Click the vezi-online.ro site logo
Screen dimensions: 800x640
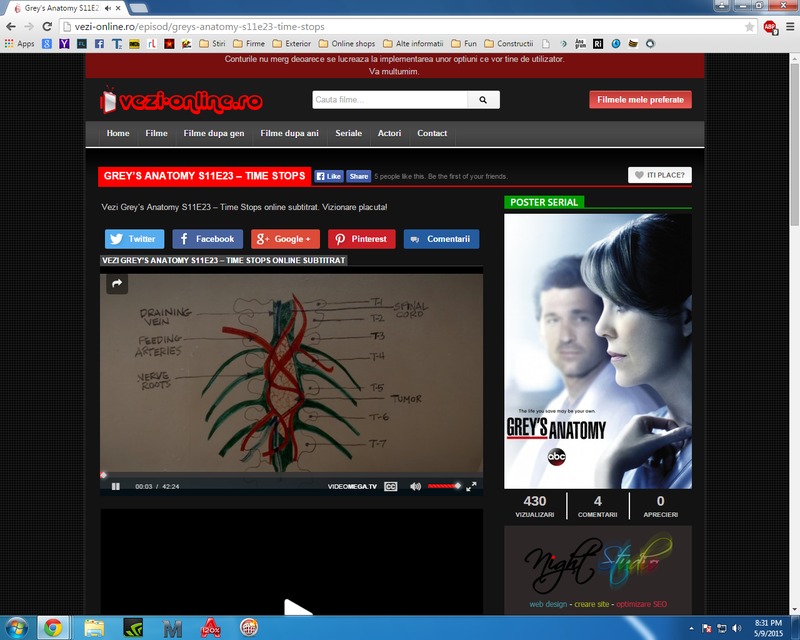pyautogui.click(x=181, y=101)
